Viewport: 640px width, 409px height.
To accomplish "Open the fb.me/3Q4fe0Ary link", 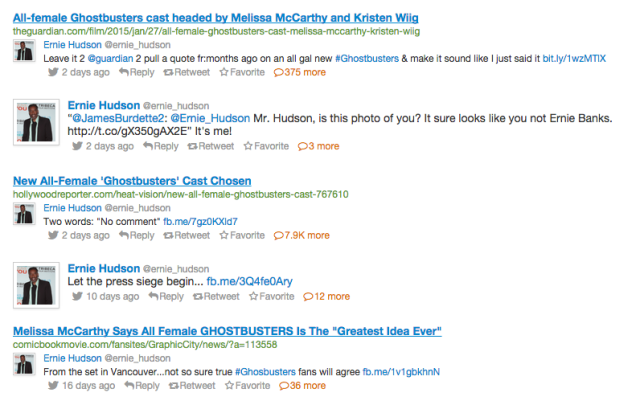I will tap(250, 282).
